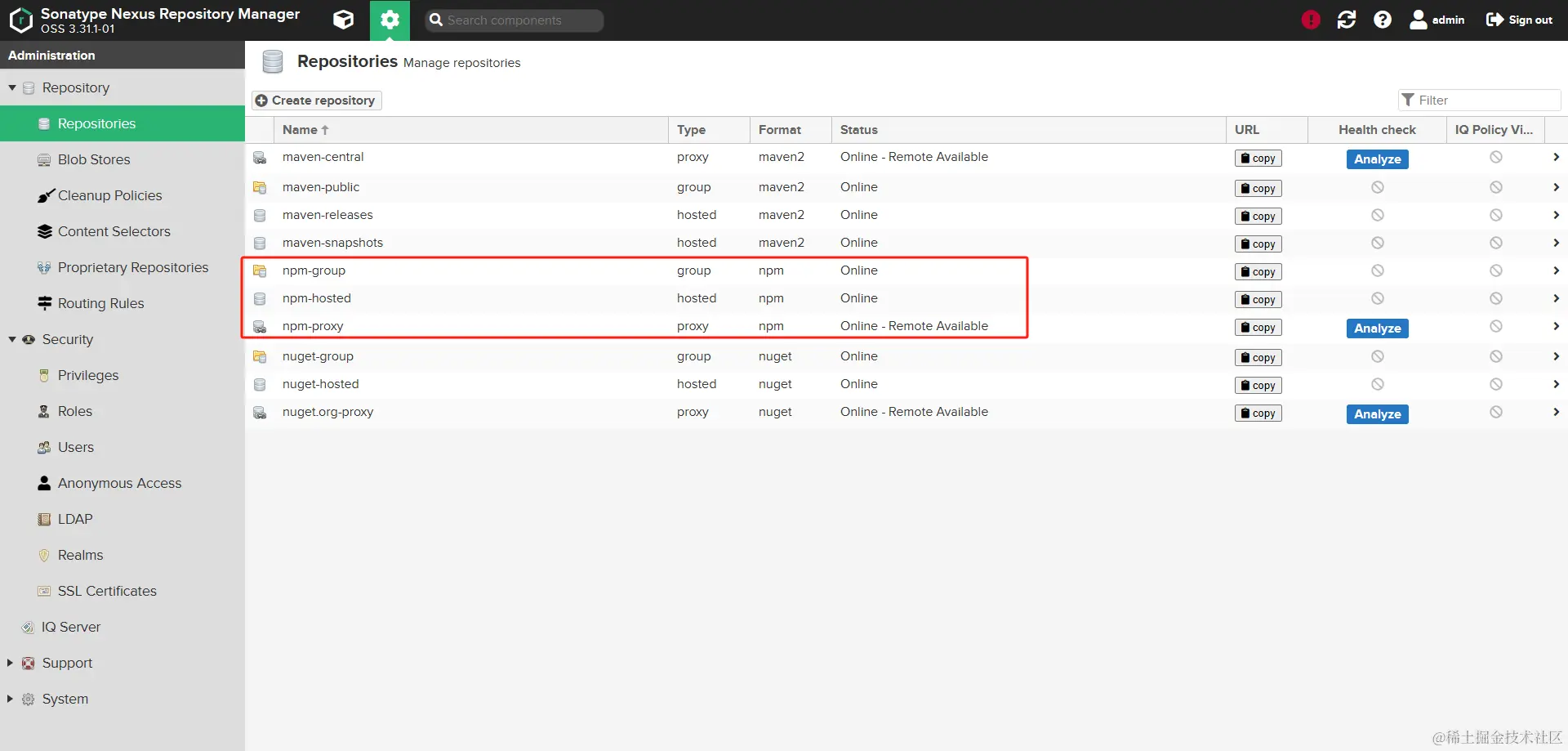The height and width of the screenshot is (751, 1568).
Task: Select the nuget-group repository name
Action: (x=318, y=356)
